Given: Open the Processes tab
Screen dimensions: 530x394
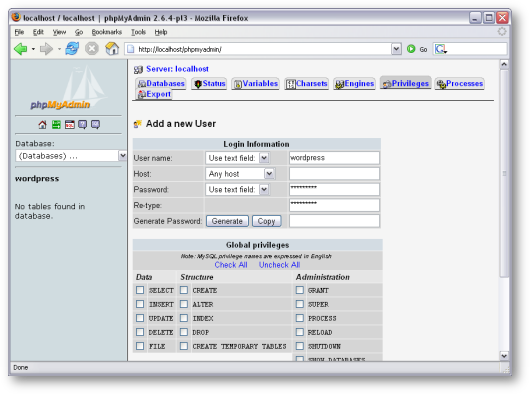Looking at the screenshot, I should click(x=460, y=83).
